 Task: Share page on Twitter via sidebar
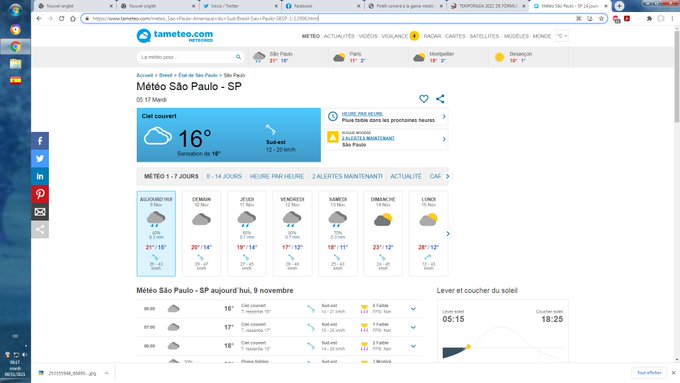point(40,159)
